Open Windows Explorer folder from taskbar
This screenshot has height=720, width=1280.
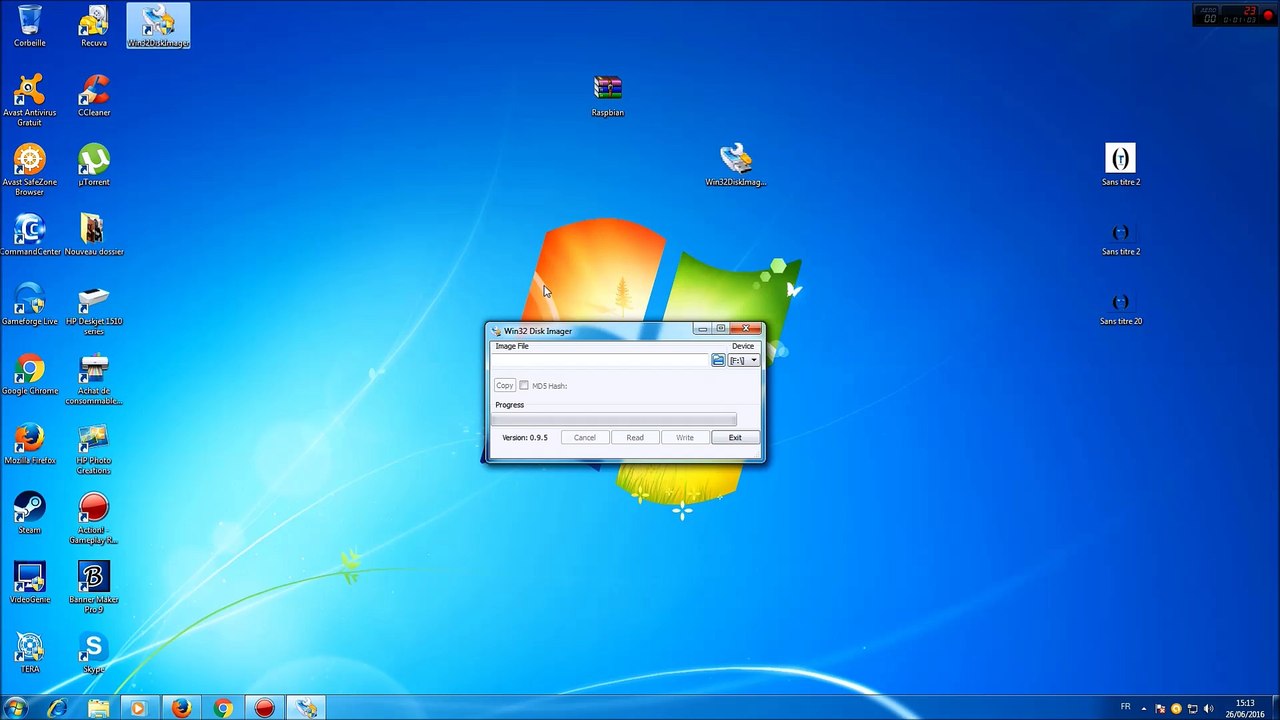click(x=98, y=708)
